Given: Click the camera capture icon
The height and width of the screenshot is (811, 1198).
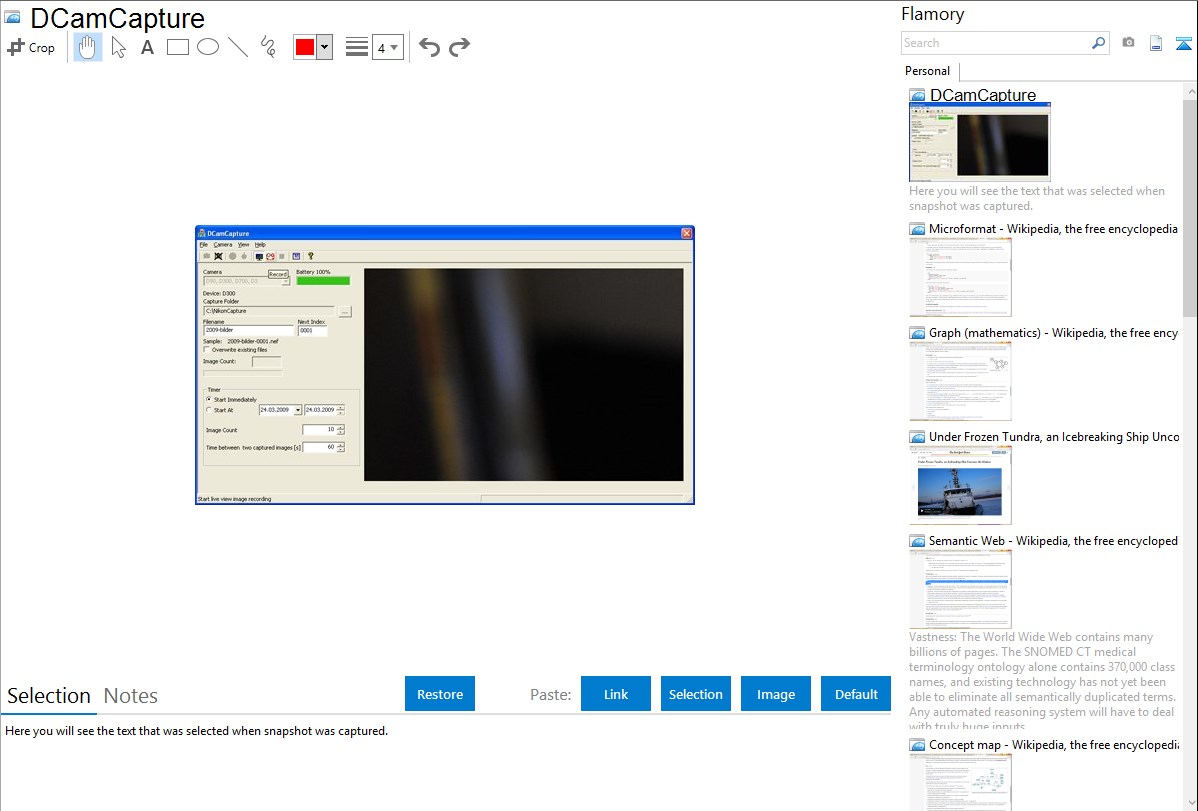Looking at the screenshot, I should coord(1128,43).
